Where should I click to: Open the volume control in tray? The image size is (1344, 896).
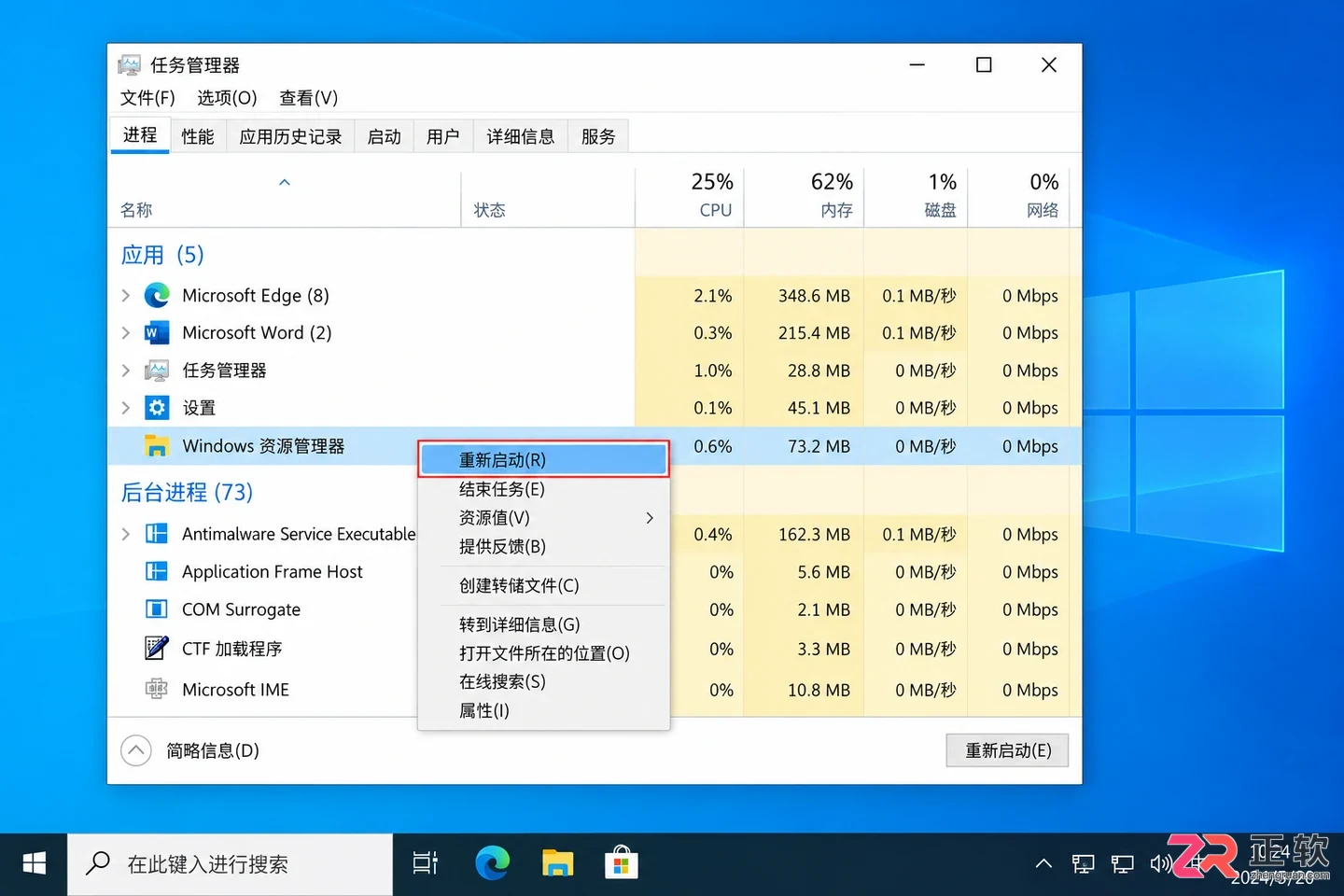tap(1161, 864)
